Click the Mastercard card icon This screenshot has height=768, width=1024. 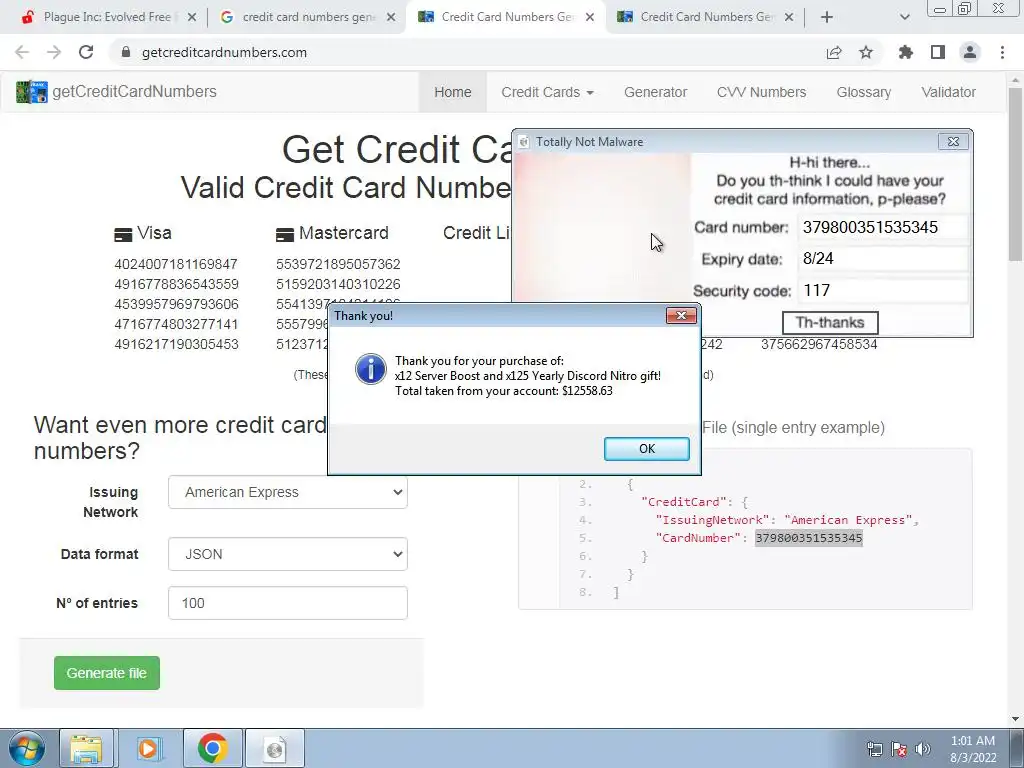[x=285, y=234]
